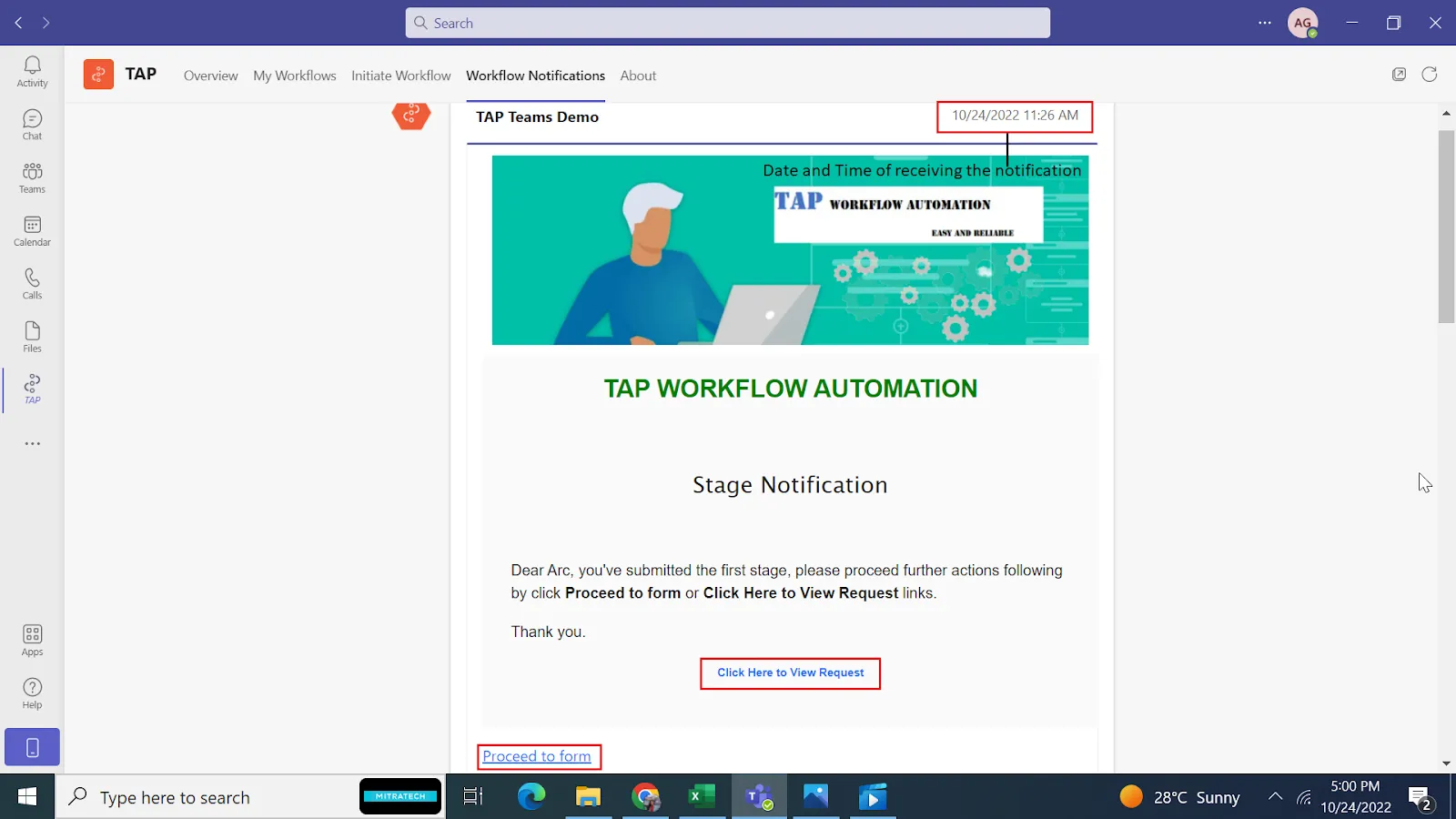Go to Teams in the sidebar
Viewport: 1456px width, 819px height.
pos(32,177)
